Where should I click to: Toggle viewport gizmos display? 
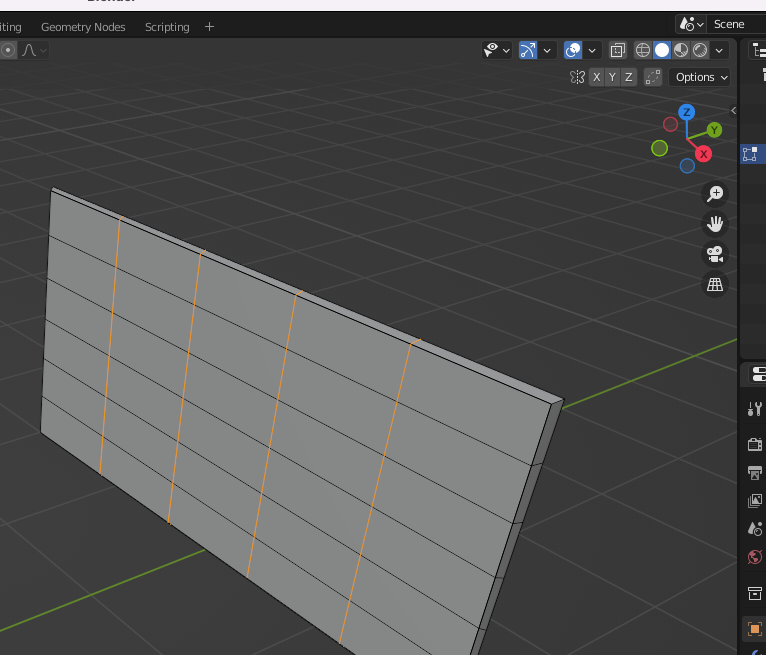528,50
